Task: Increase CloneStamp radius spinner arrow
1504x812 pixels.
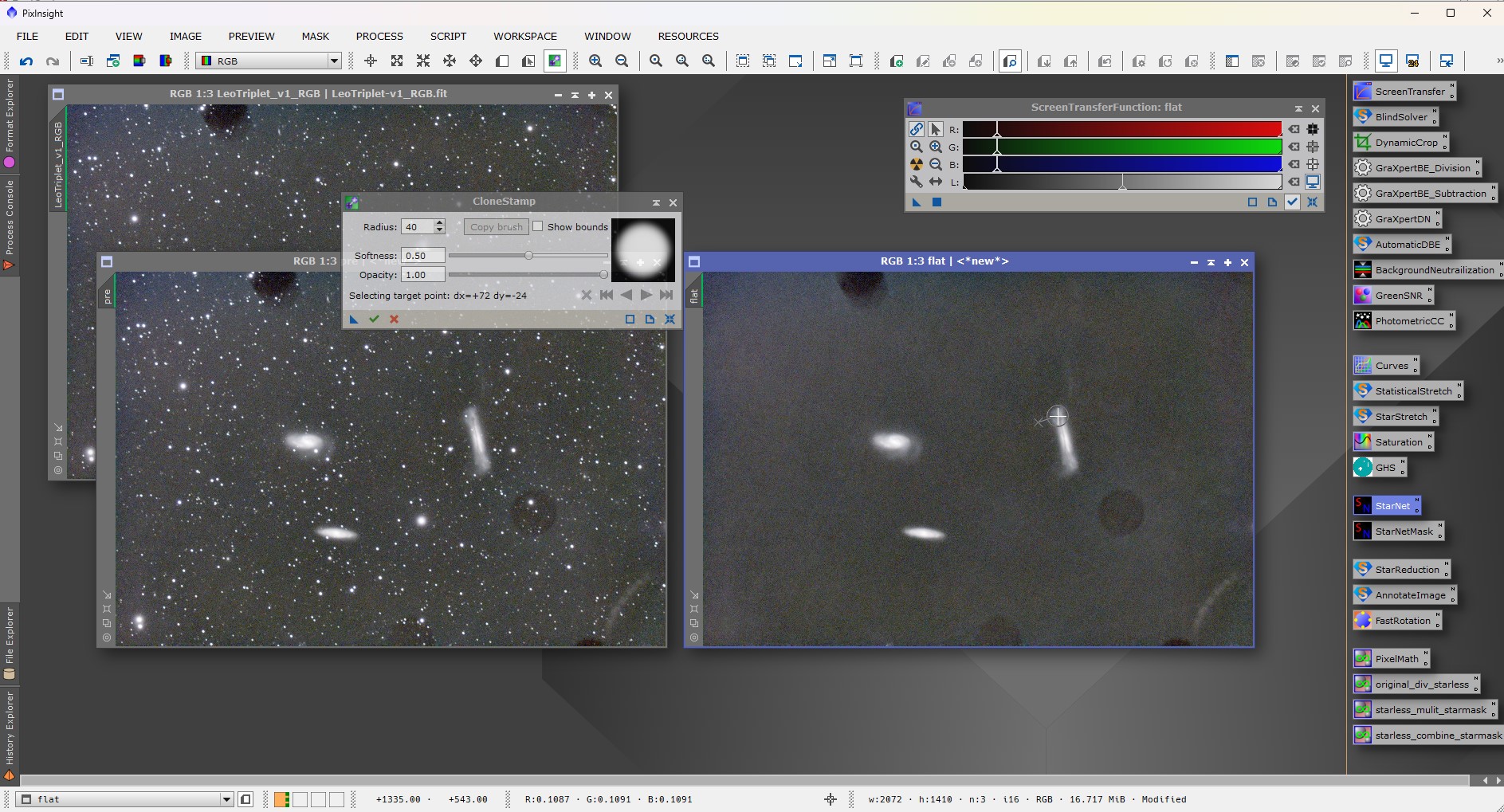Action: (439, 223)
